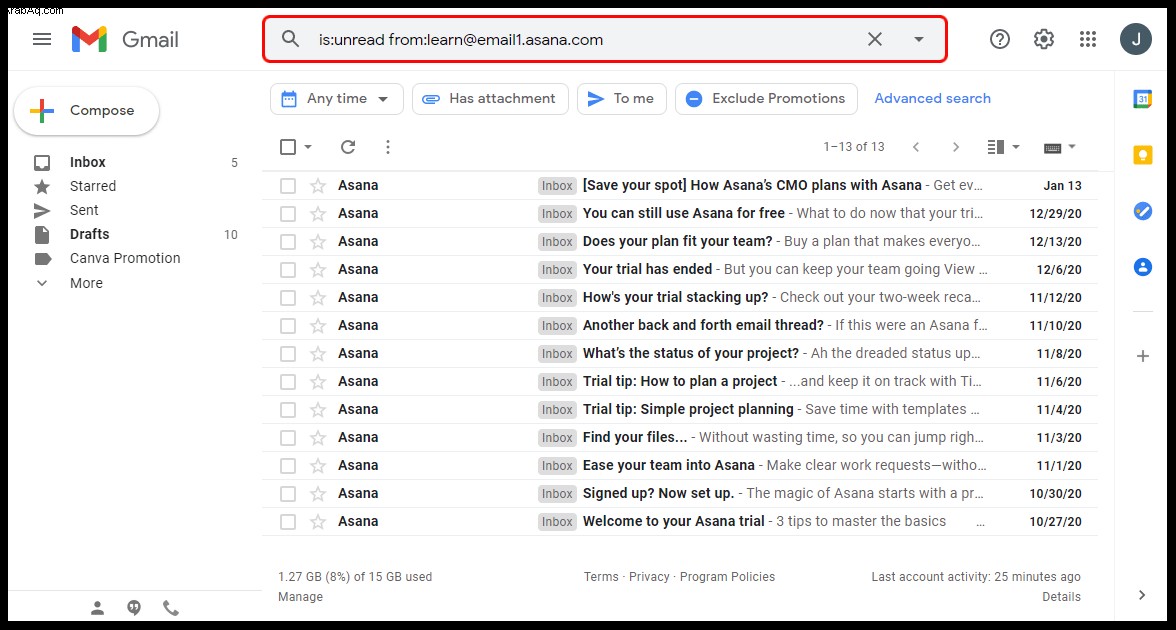The image size is (1176, 630).
Task: Open the account activity Details link
Action: coord(1061,597)
